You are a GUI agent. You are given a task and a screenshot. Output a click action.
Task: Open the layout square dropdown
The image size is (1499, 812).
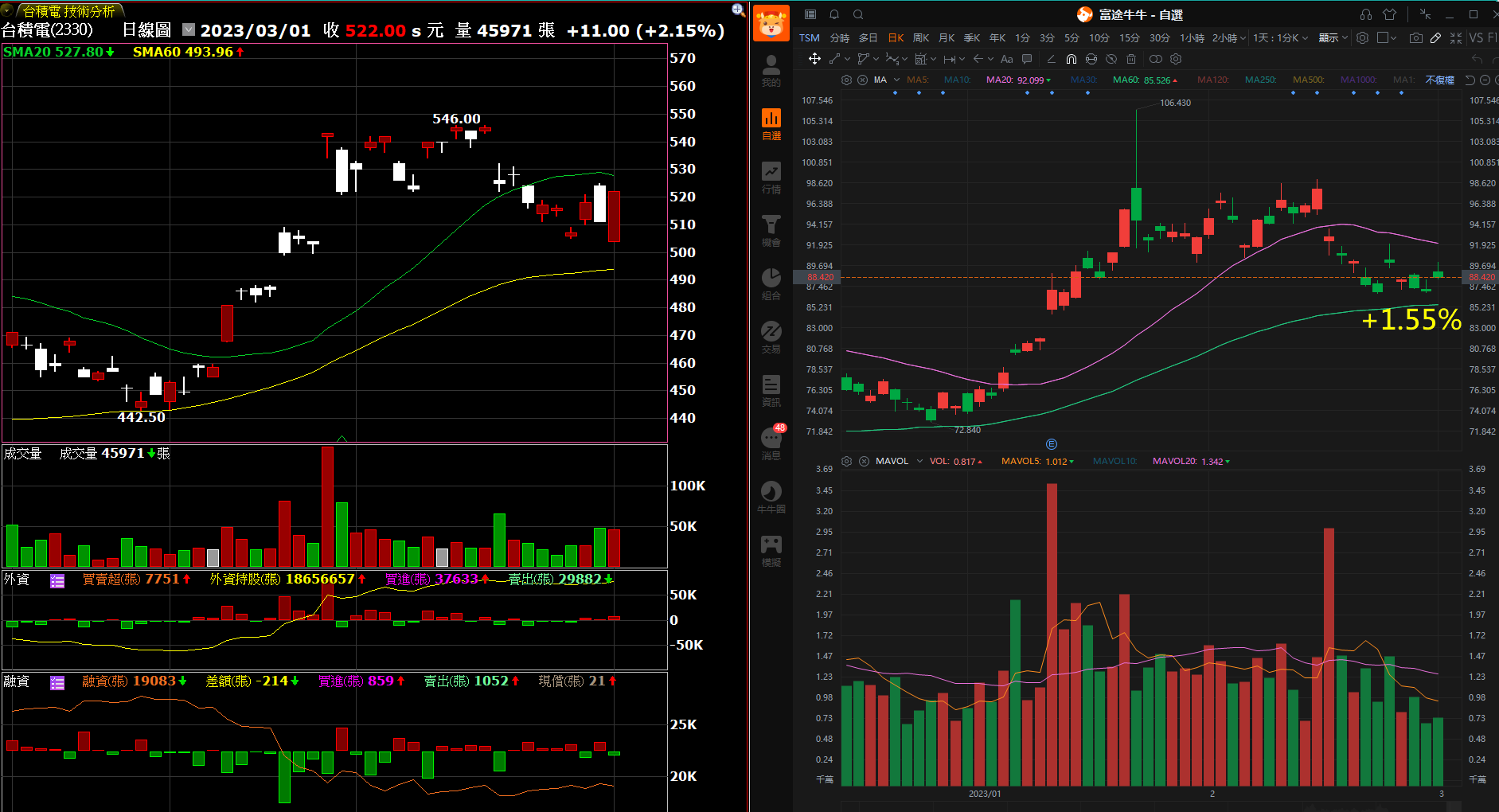[1387, 37]
